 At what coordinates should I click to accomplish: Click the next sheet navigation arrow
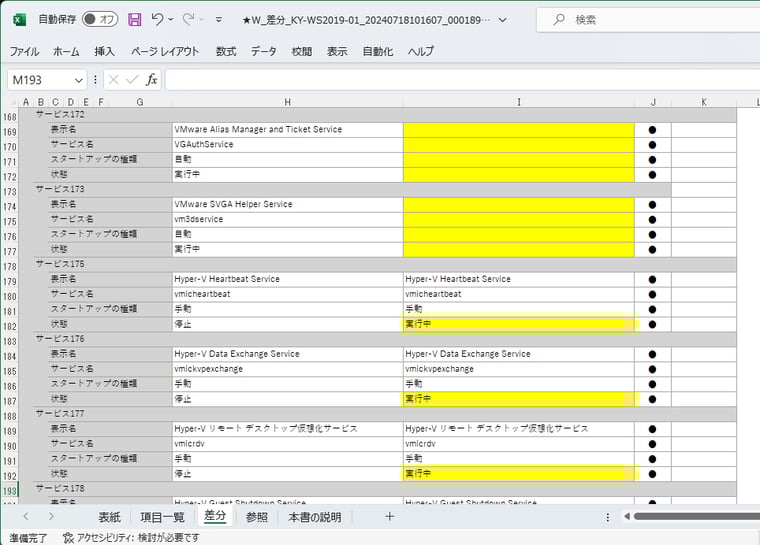point(51,517)
